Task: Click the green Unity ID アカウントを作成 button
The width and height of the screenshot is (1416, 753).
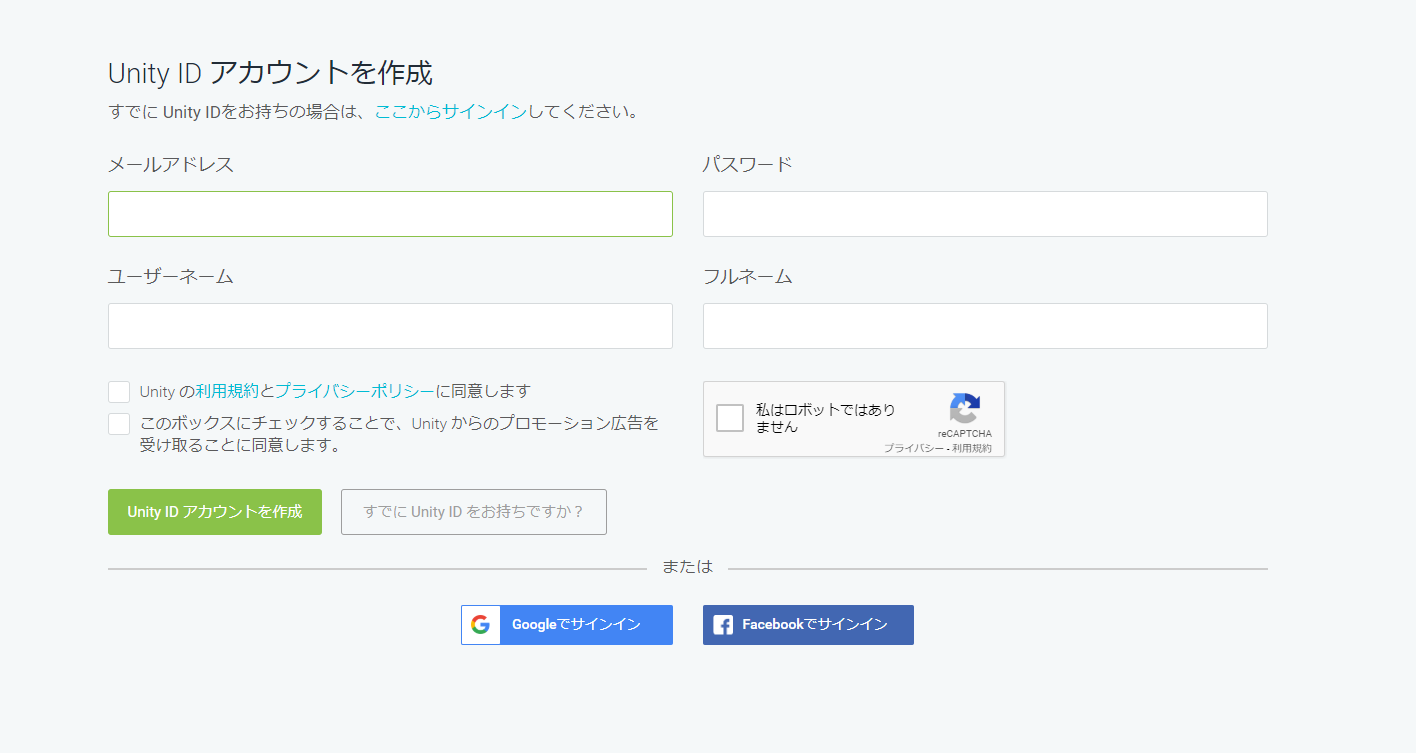Action: 215,512
